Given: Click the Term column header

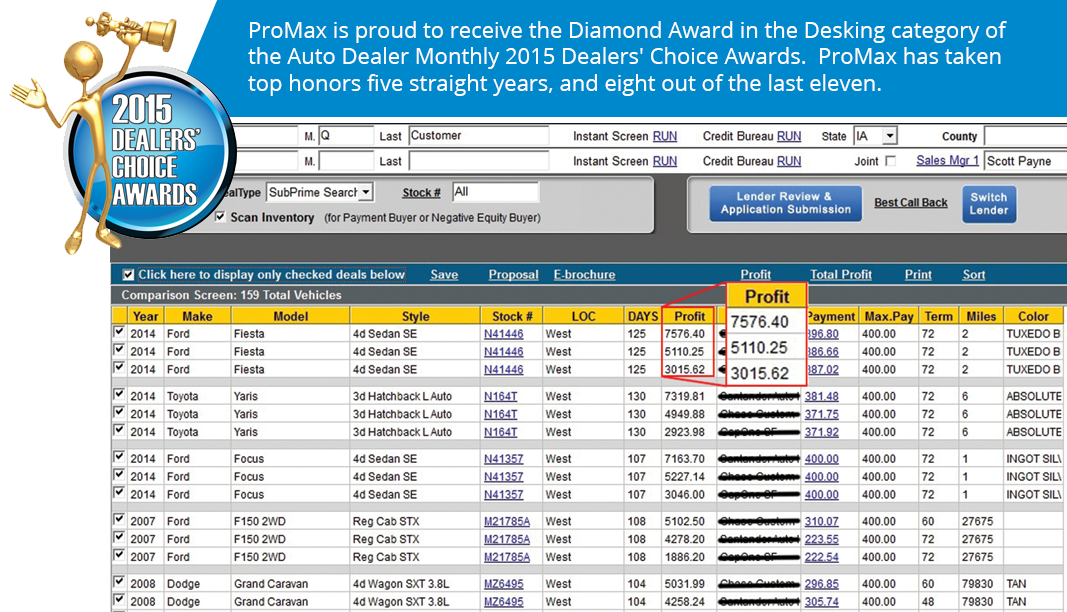Looking at the screenshot, I should 938,316.
